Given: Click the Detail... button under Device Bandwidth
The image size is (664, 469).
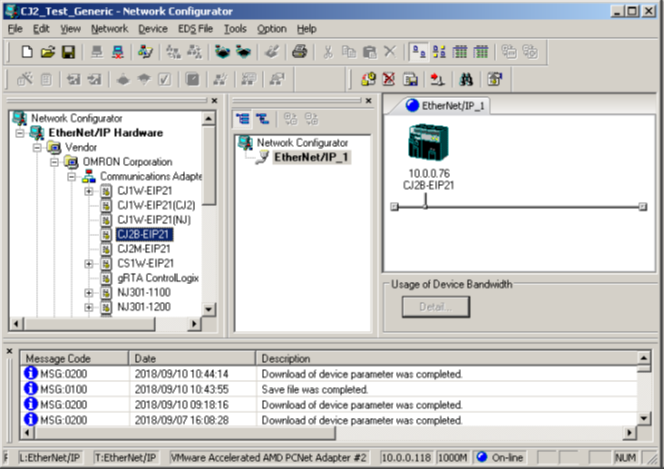Looking at the screenshot, I should click(435, 306).
